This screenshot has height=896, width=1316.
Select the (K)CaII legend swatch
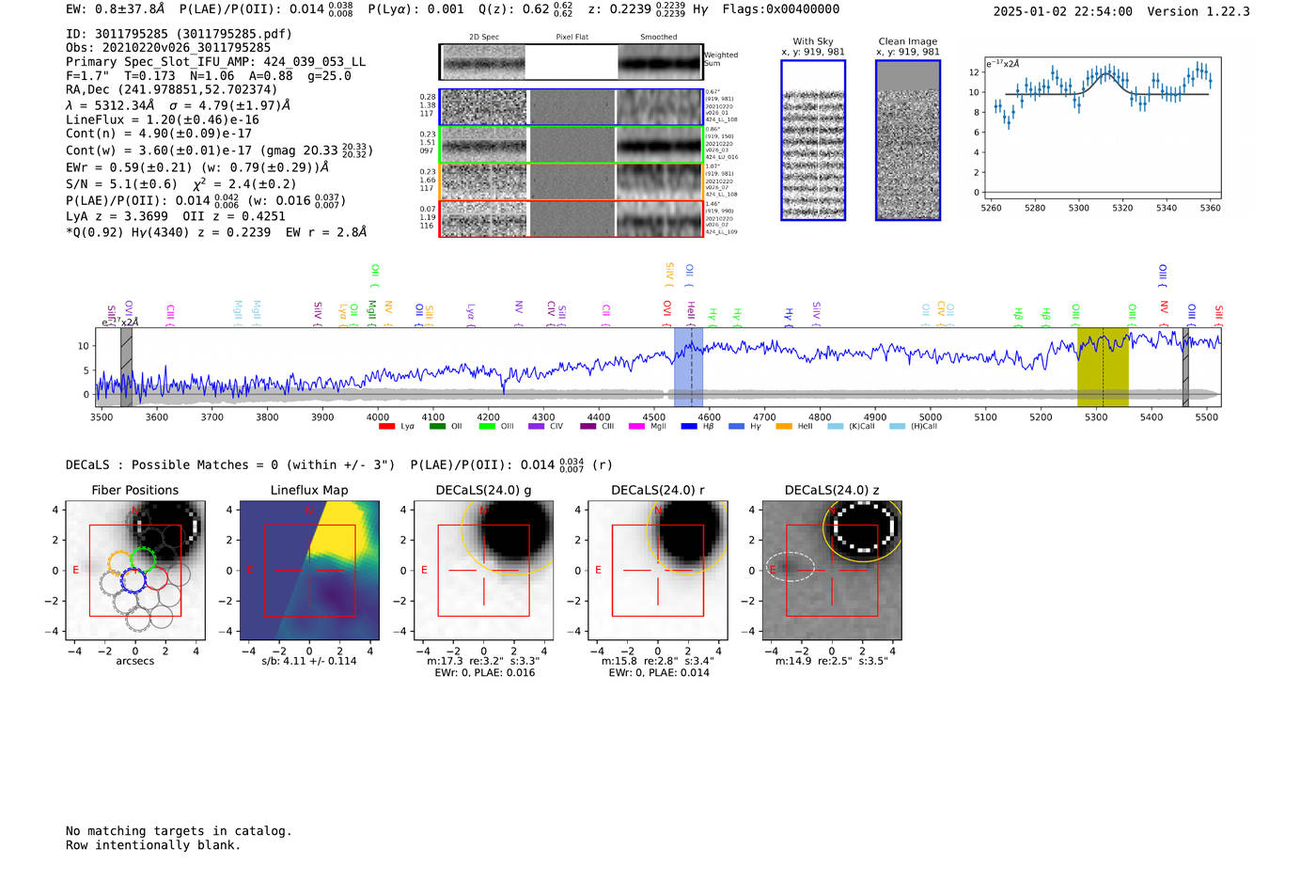836,427
